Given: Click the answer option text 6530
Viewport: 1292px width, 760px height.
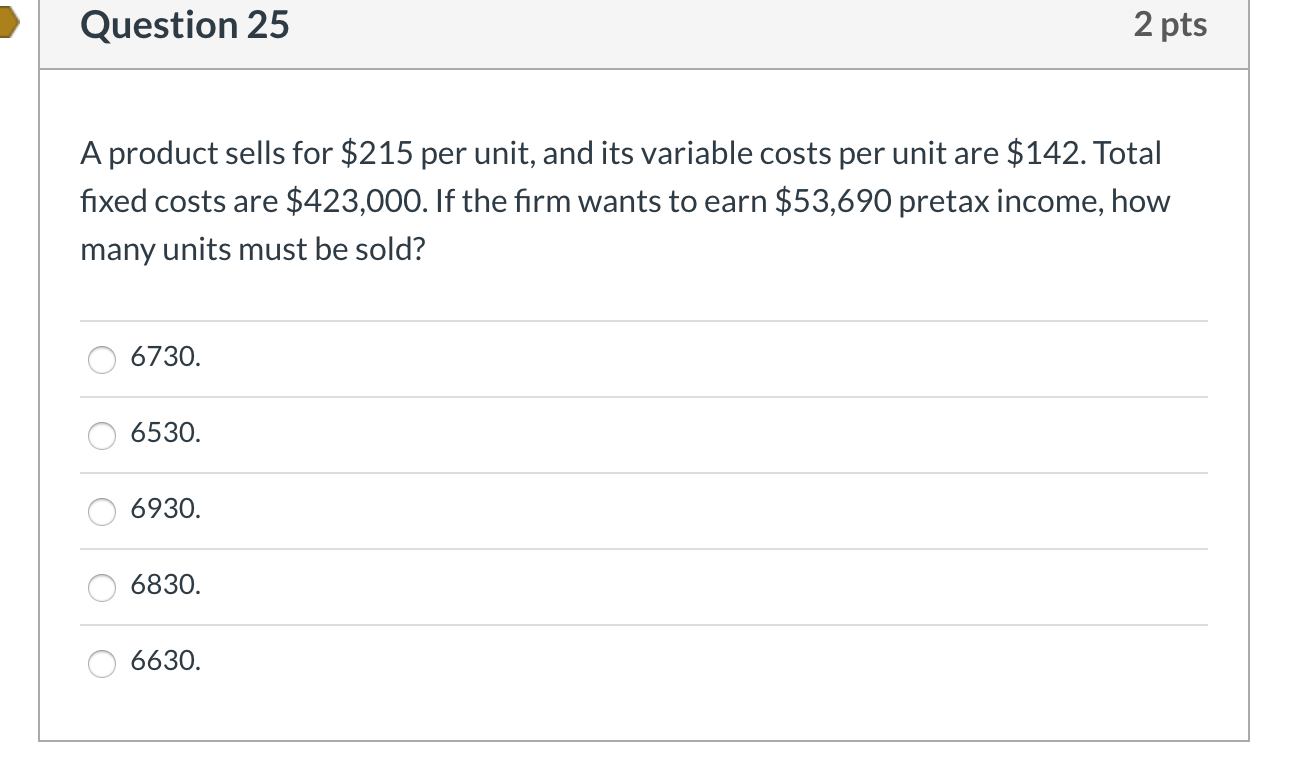Looking at the screenshot, I should pos(165,434).
